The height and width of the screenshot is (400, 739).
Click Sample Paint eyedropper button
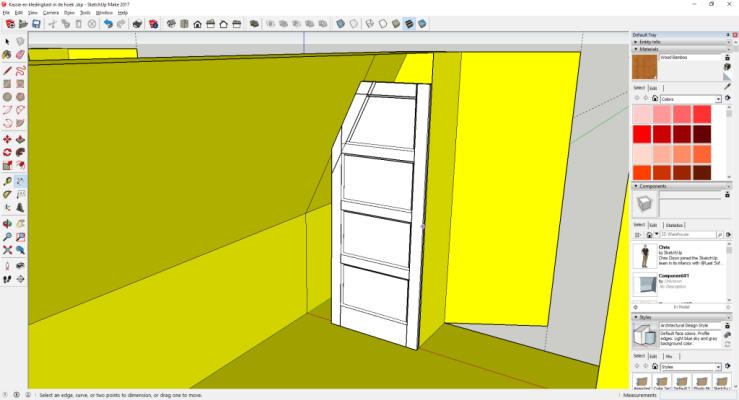pos(728,87)
